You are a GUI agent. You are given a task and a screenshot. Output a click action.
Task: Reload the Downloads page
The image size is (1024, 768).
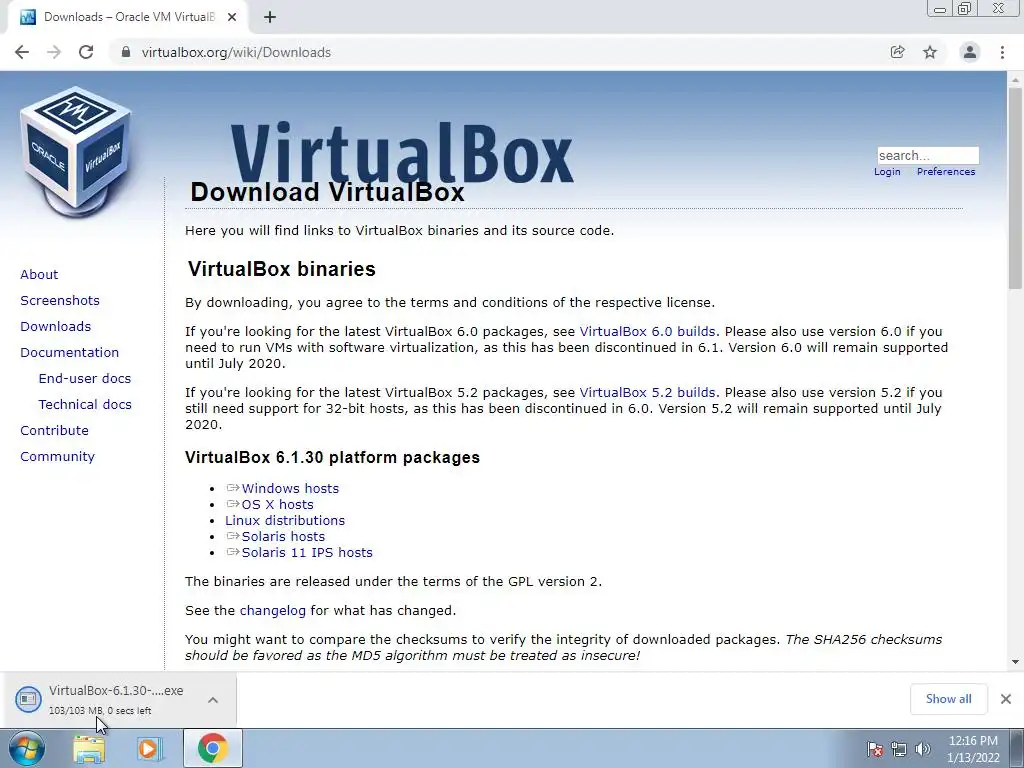86,52
